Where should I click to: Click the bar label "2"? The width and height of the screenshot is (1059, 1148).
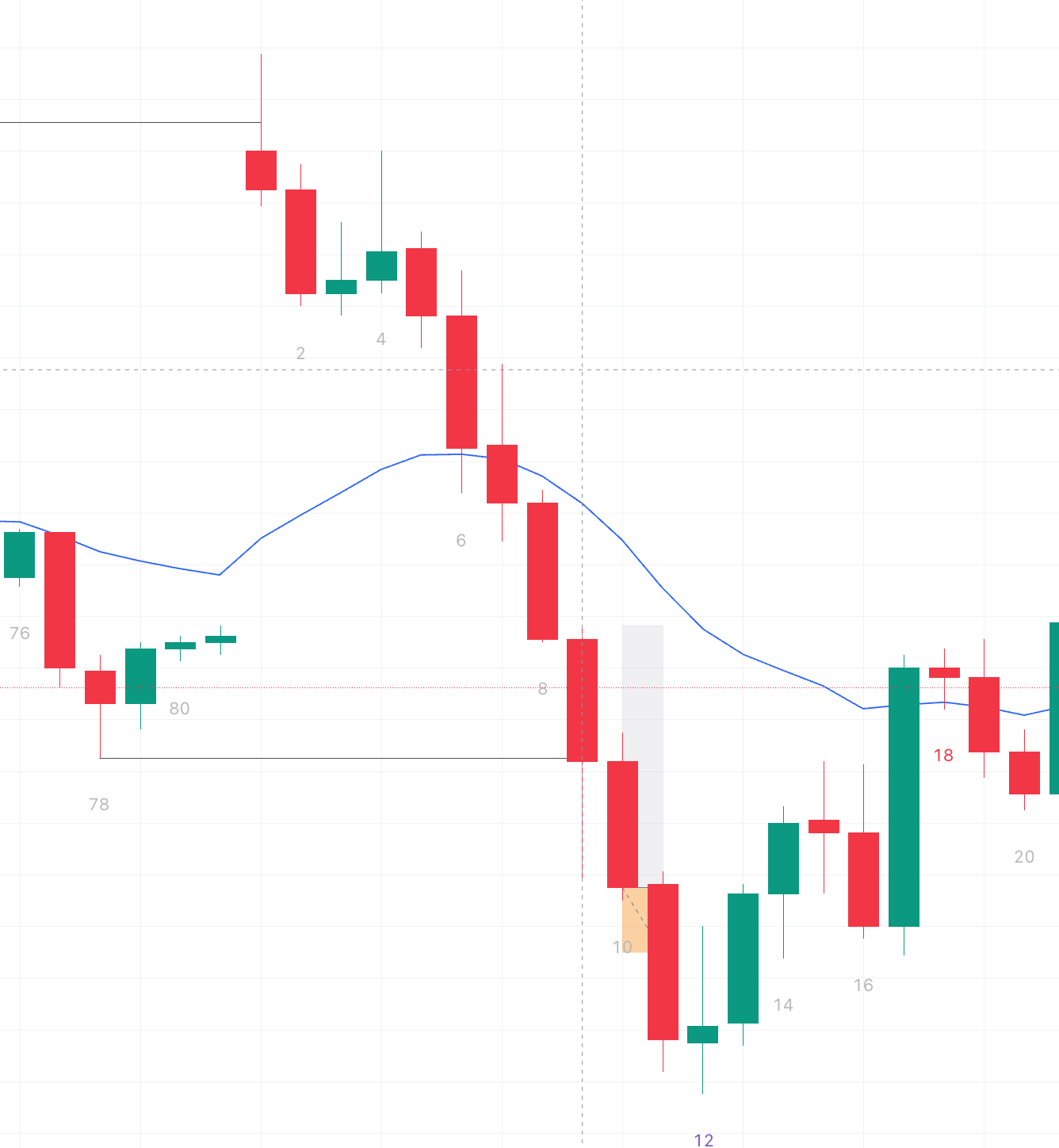tap(300, 353)
